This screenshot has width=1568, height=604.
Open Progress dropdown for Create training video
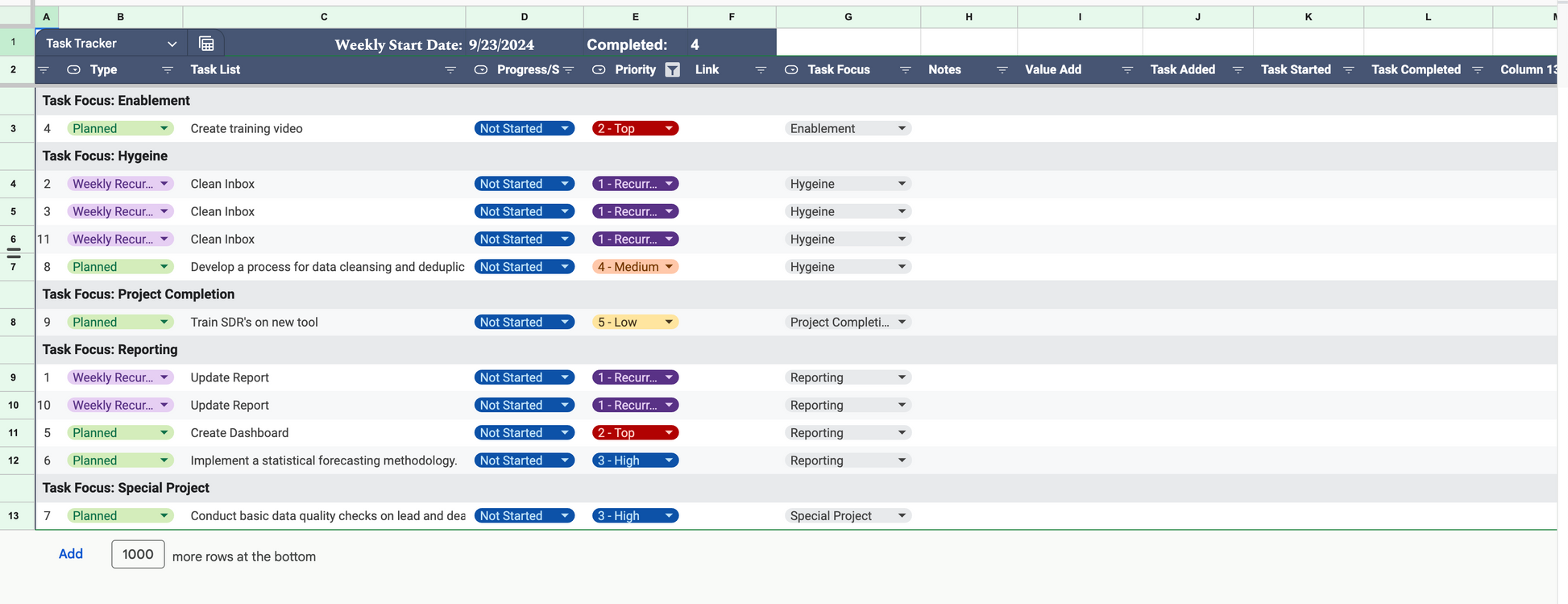coord(565,128)
